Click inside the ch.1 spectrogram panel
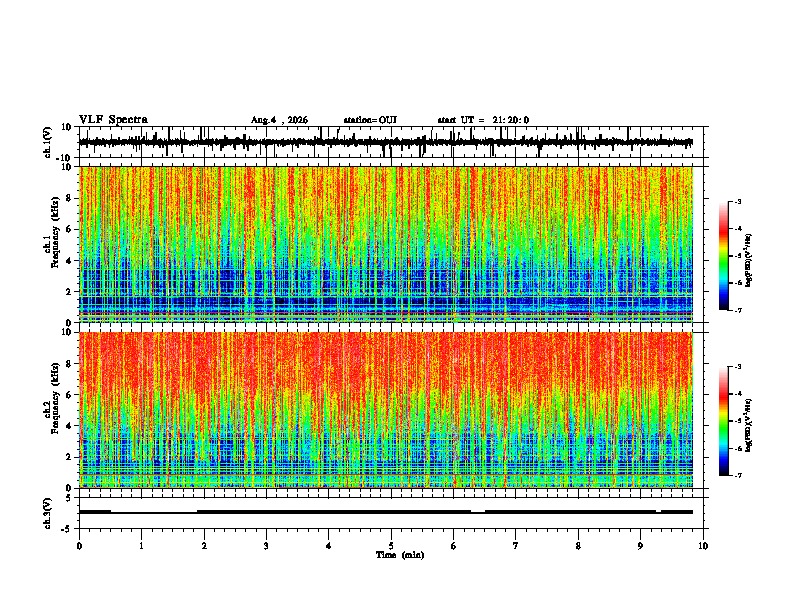 coord(386,244)
